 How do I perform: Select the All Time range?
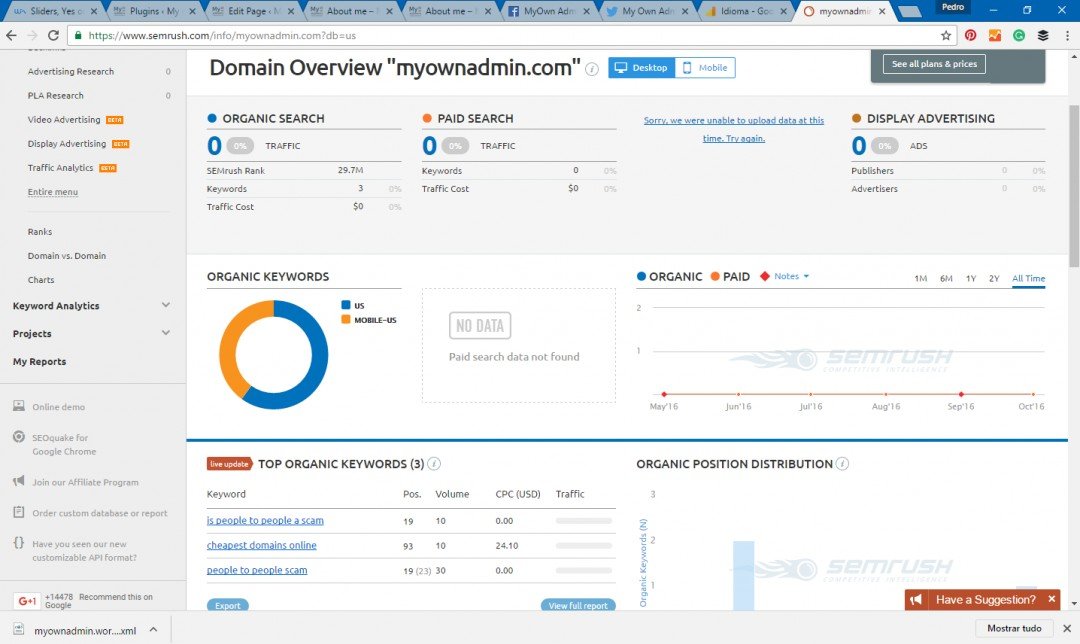click(1028, 278)
